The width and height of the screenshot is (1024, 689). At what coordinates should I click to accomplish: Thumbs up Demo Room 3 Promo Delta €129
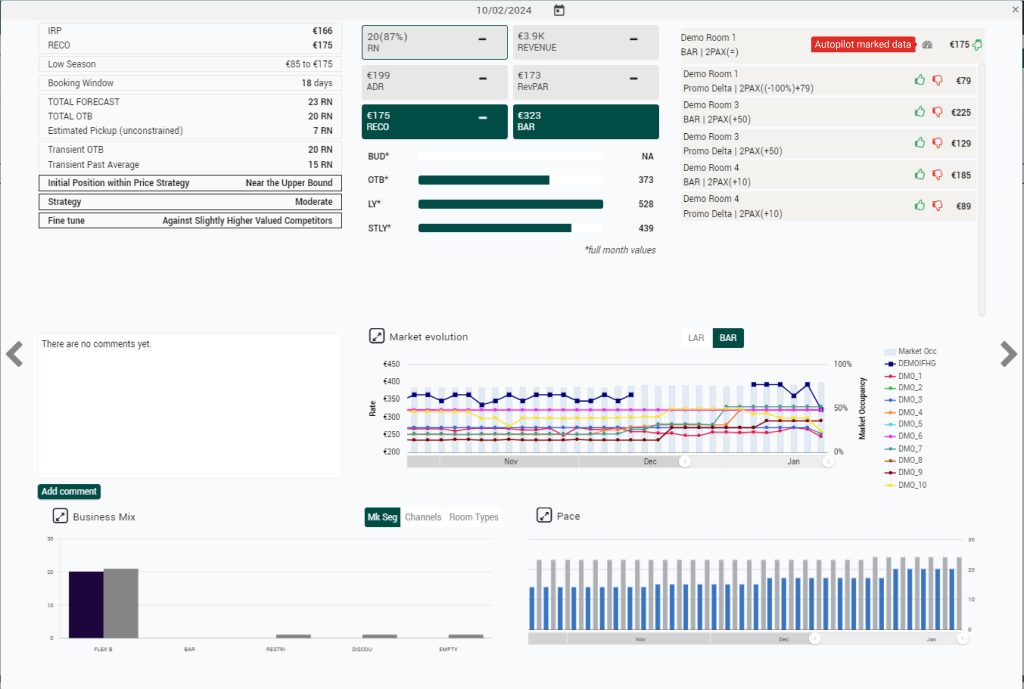point(920,142)
